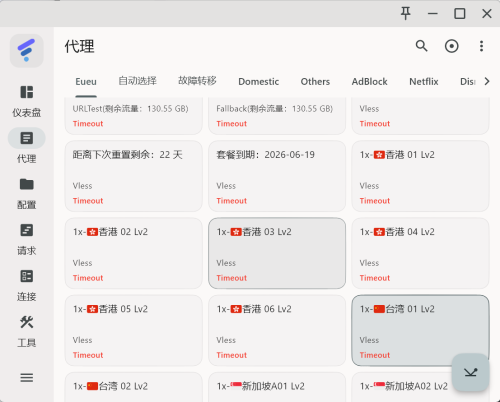Open the three-dot more options menu
The height and width of the screenshot is (402, 500).
(481, 46)
